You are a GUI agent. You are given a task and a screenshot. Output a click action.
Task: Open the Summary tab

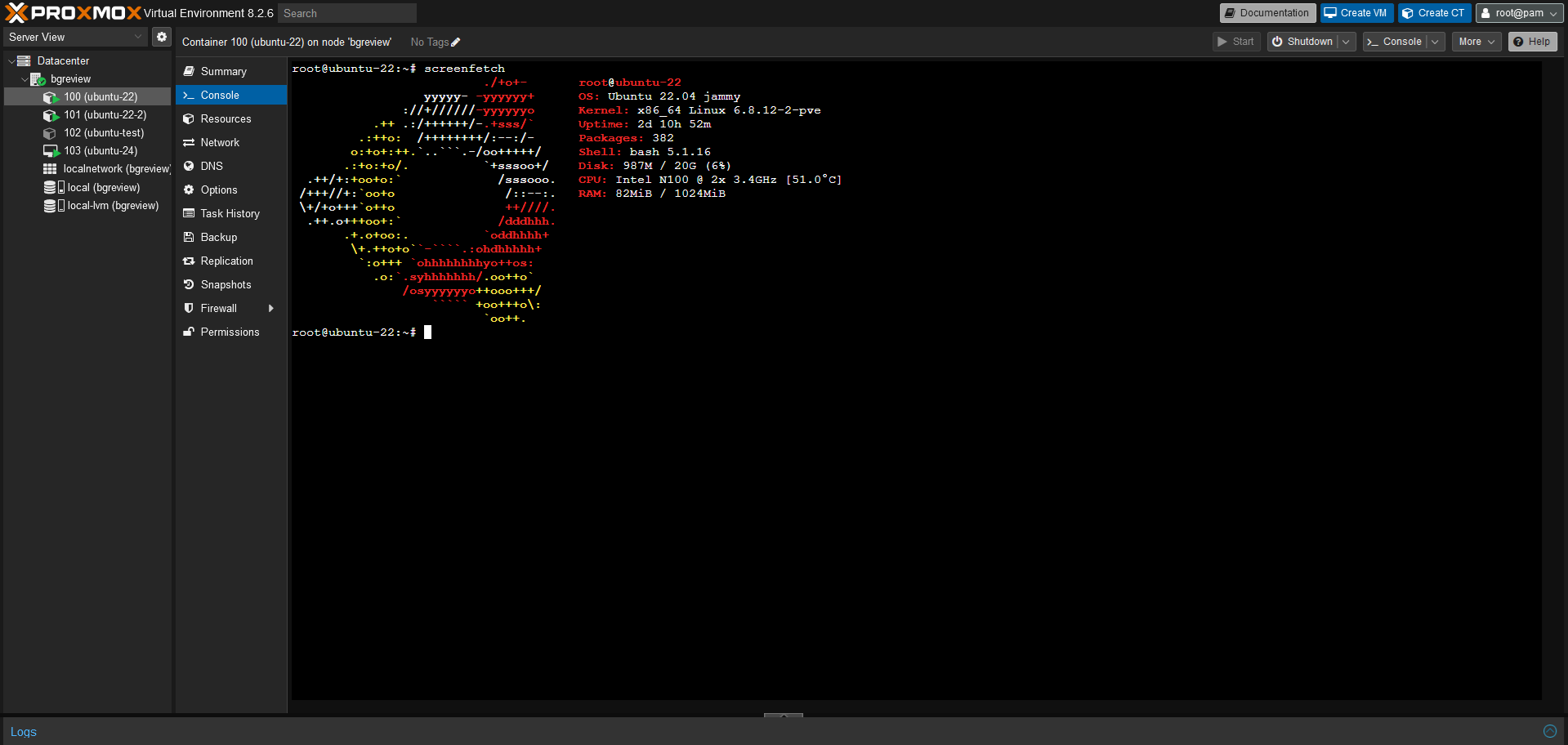coord(231,72)
